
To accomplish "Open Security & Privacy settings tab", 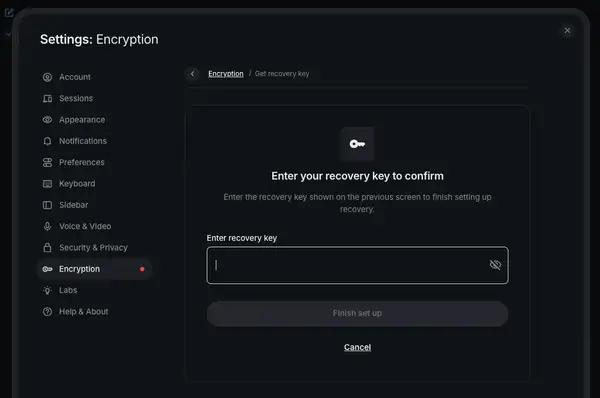I will click(94, 248).
